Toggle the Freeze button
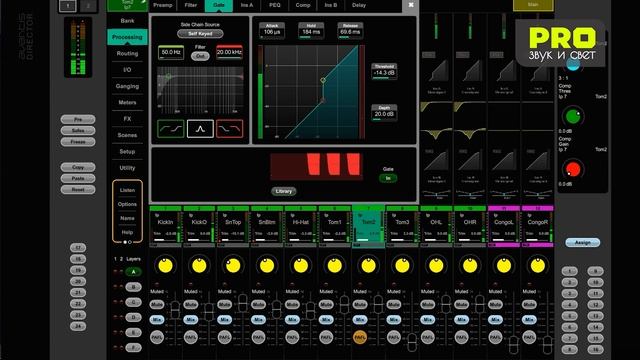 [78, 142]
